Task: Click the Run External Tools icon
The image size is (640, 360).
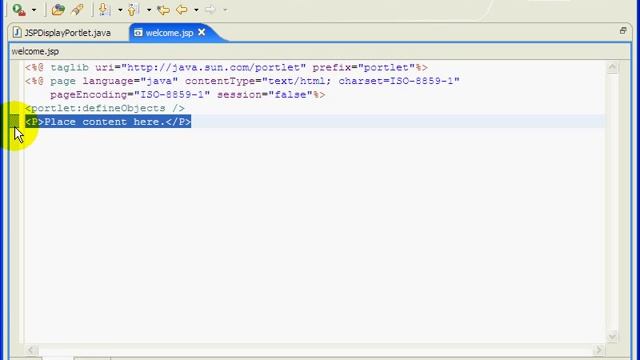Action: coord(19,9)
